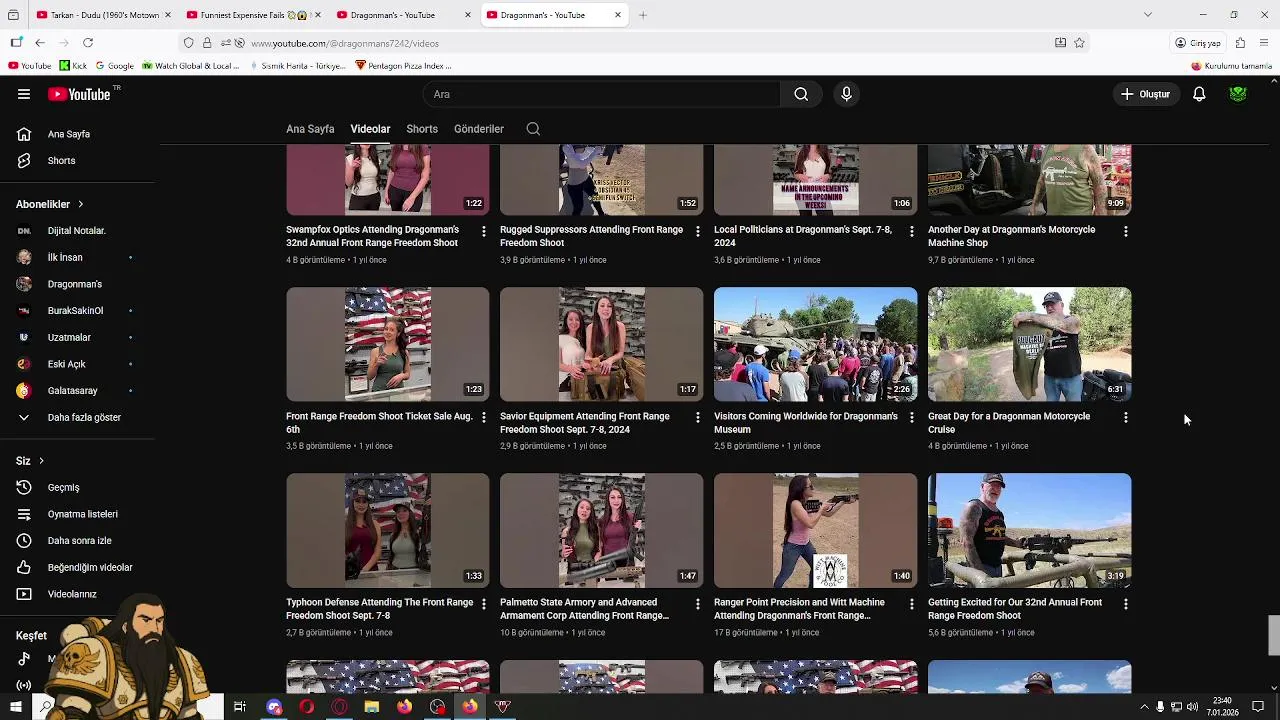Open a new browser tab
Image resolution: width=1280 pixels, height=720 pixels.
pos(643,15)
